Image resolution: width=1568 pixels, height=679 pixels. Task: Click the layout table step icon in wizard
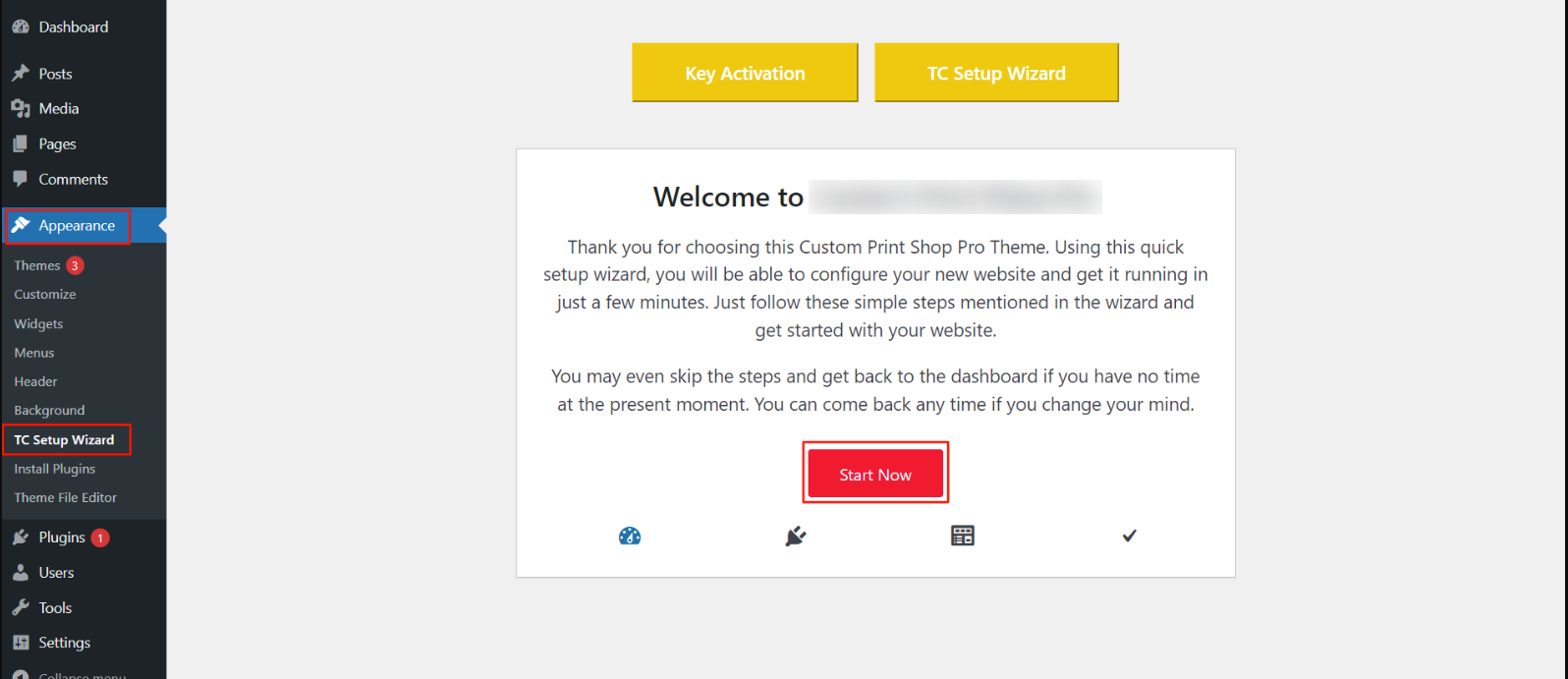pyautogui.click(x=963, y=536)
